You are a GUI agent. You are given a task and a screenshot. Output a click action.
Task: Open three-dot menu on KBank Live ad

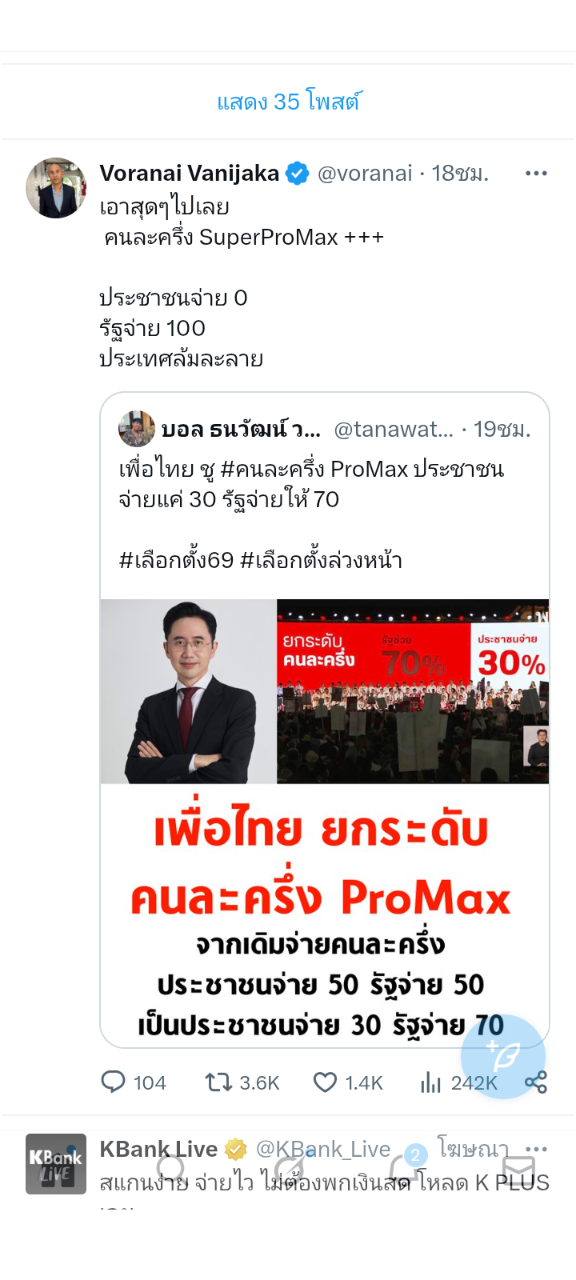536,1149
